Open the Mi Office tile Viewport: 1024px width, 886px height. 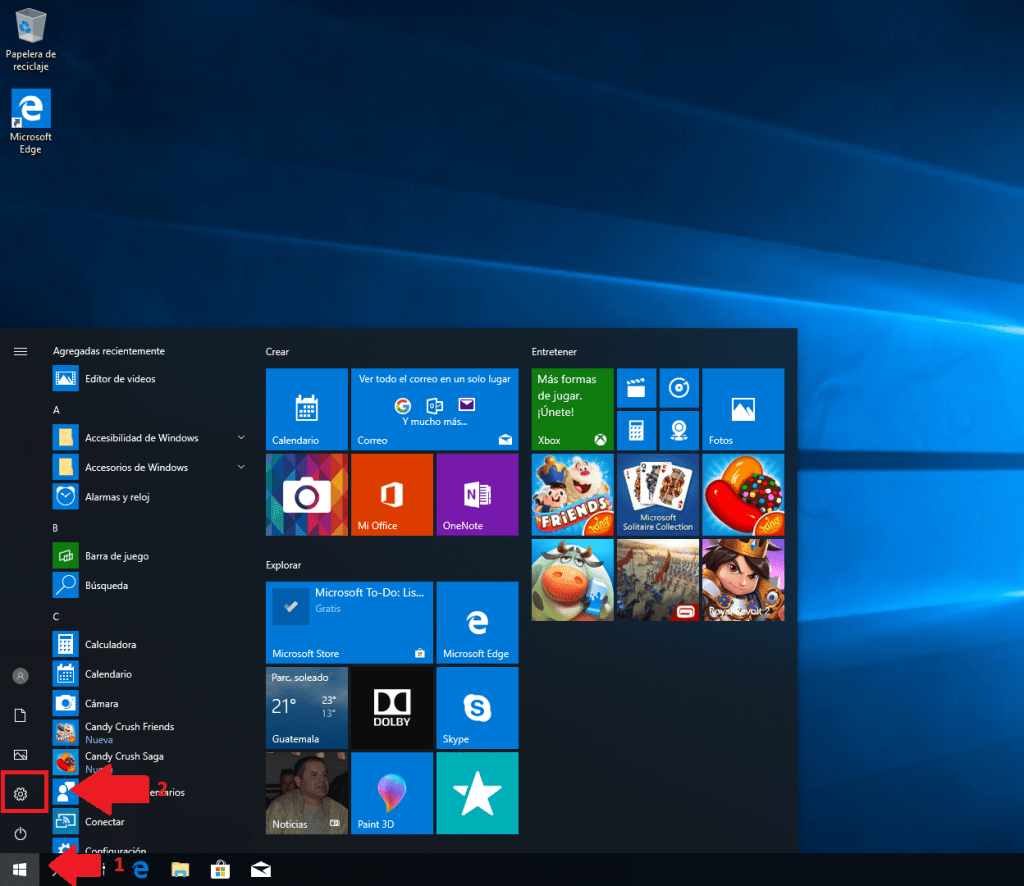point(391,494)
